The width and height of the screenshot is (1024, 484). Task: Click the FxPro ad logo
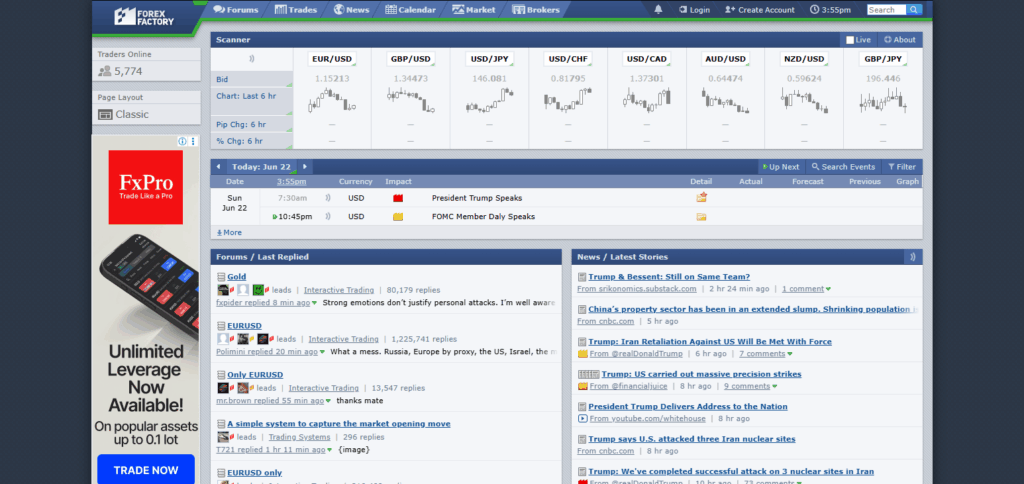pyautogui.click(x=146, y=187)
